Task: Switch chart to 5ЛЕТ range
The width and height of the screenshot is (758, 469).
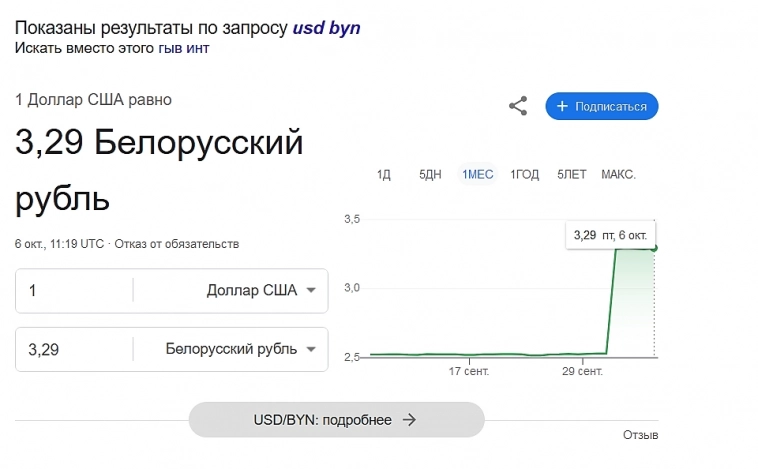Action: click(572, 175)
